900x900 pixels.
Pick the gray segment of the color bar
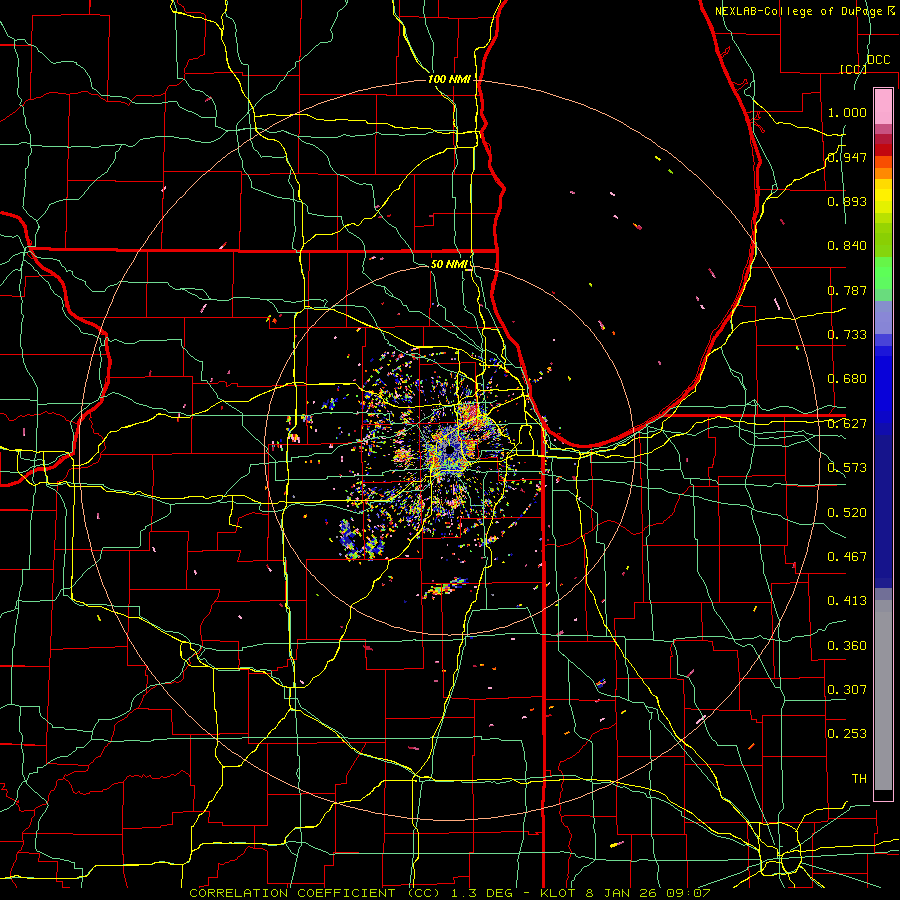[883, 695]
